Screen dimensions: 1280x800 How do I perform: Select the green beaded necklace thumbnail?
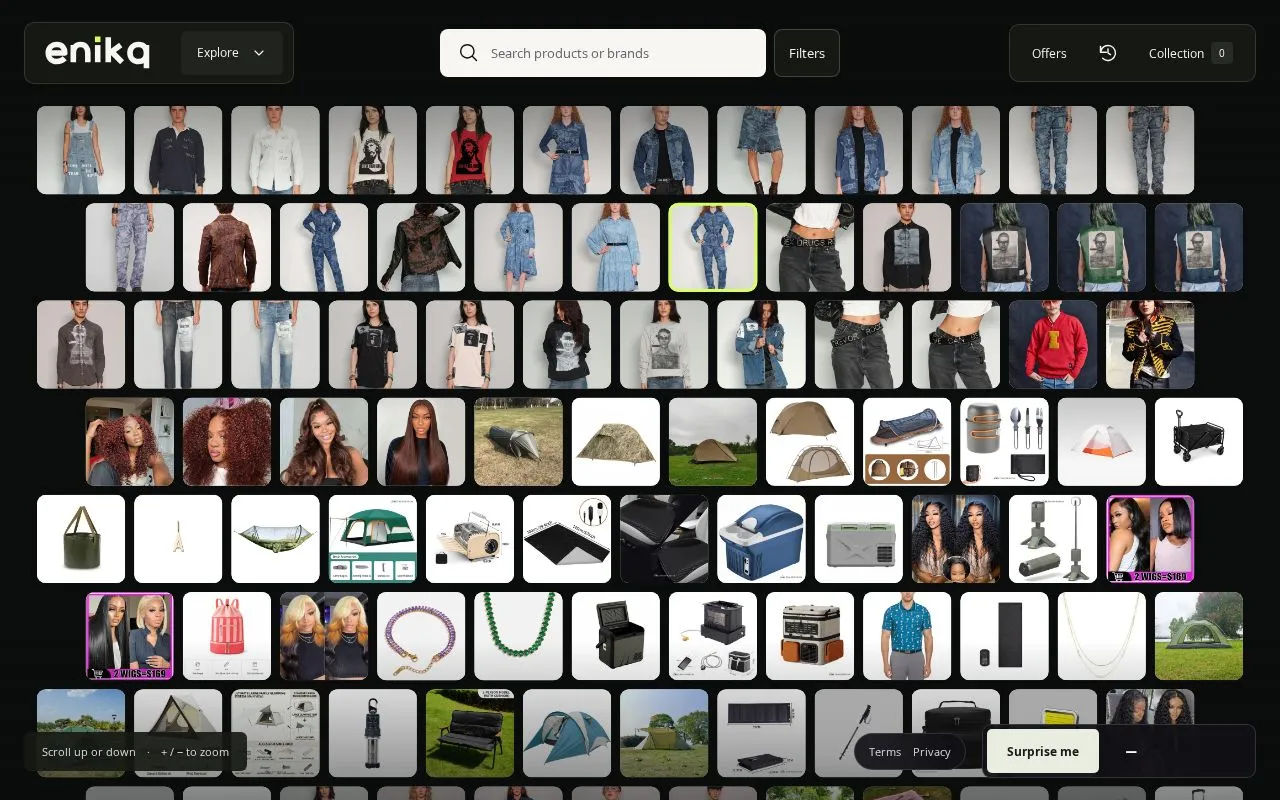click(x=518, y=635)
